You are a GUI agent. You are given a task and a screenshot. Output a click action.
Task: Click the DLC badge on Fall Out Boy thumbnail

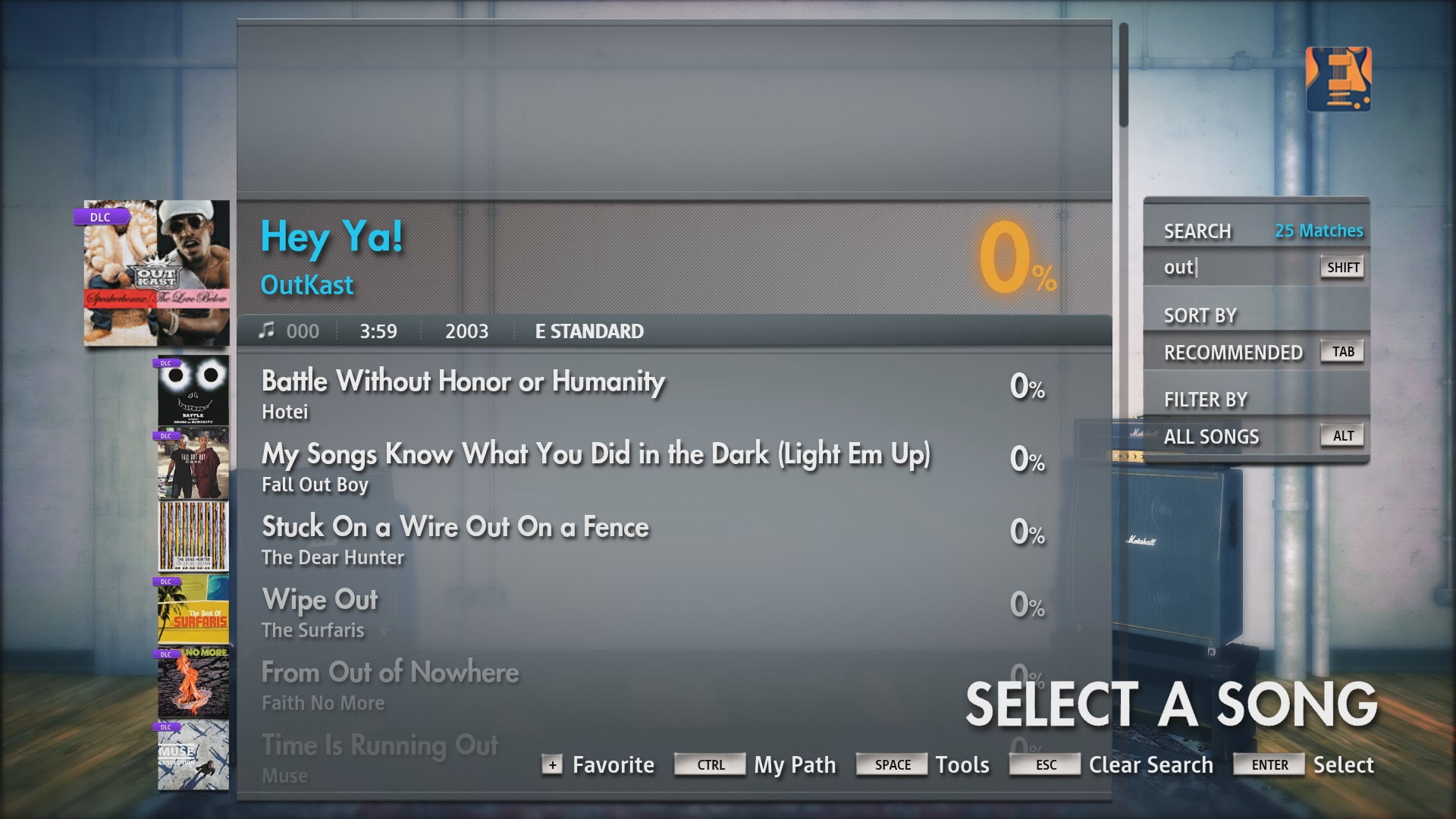point(162,437)
